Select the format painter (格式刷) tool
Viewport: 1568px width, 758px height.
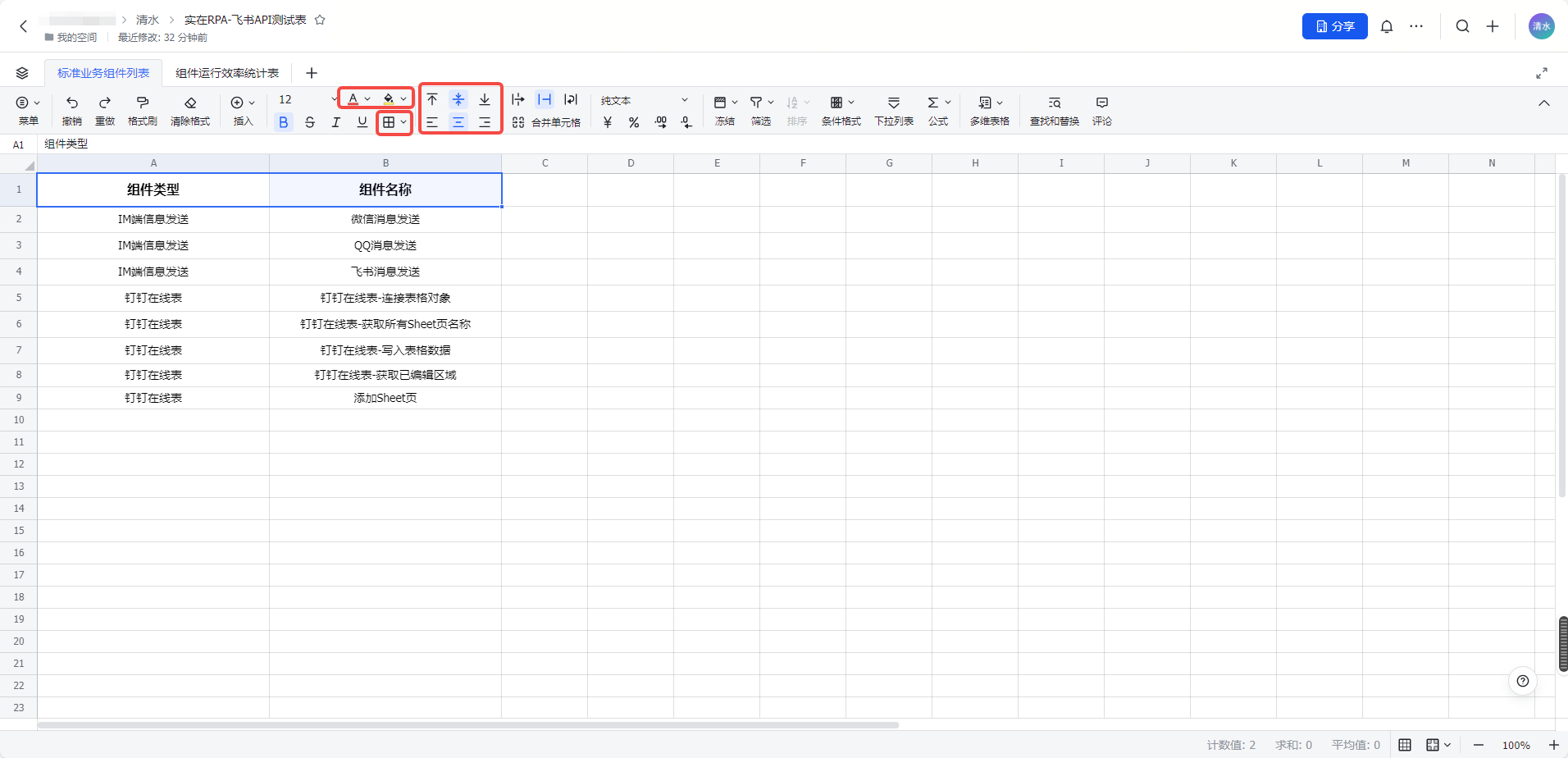(142, 103)
